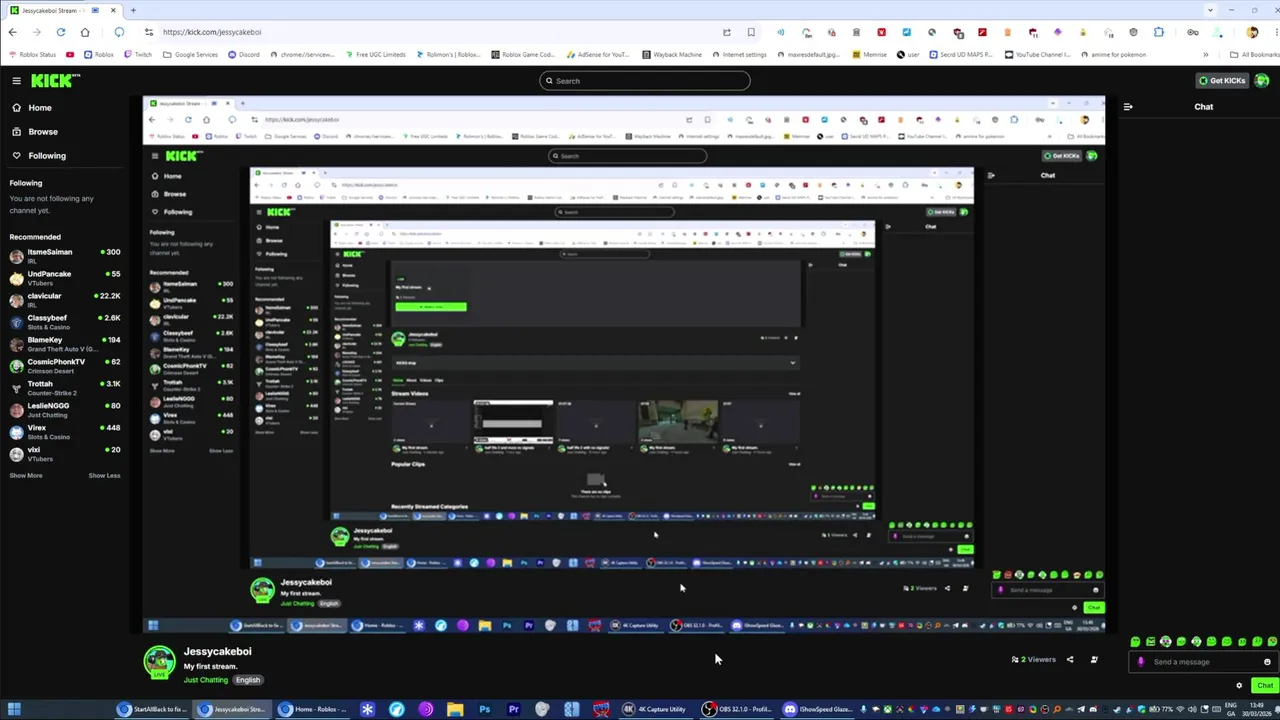This screenshot has height=720, width=1280.
Task: Switch to 4K Capture Utility taskbar window
Action: pyautogui.click(x=657, y=710)
